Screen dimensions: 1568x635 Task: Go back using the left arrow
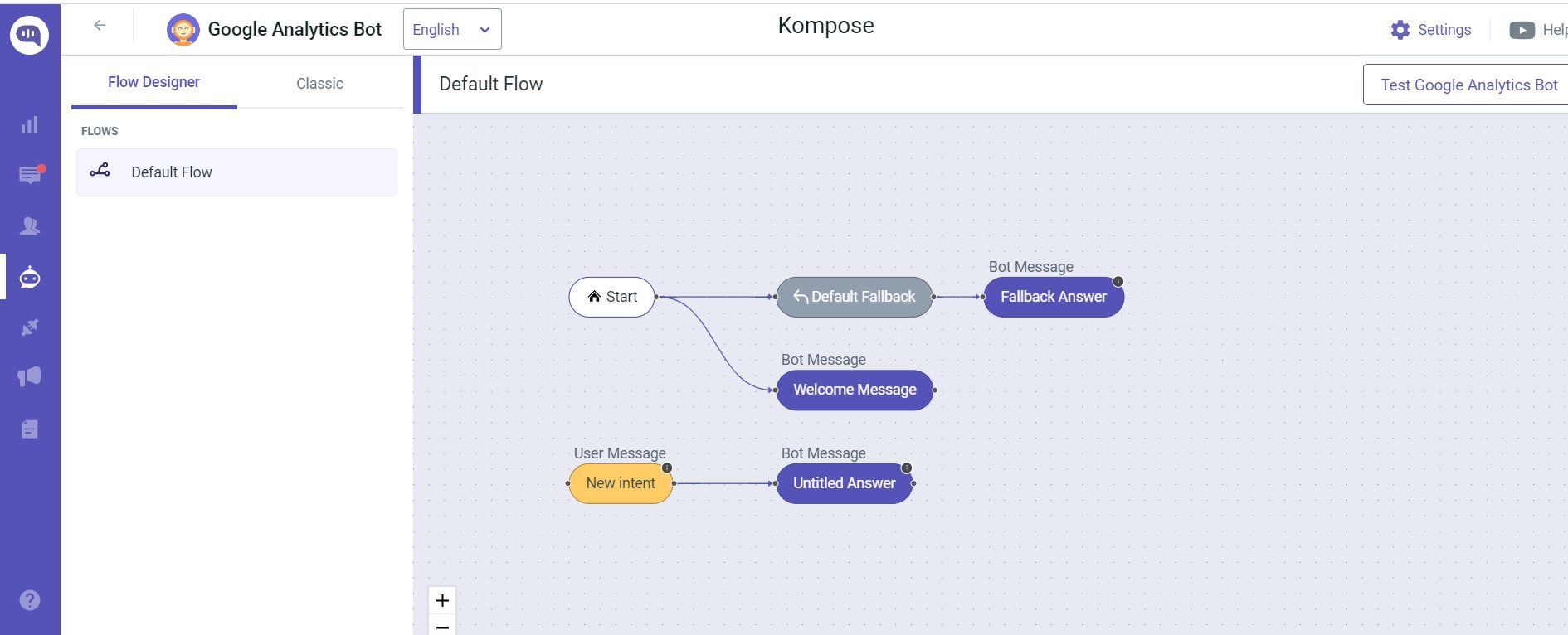[100, 26]
